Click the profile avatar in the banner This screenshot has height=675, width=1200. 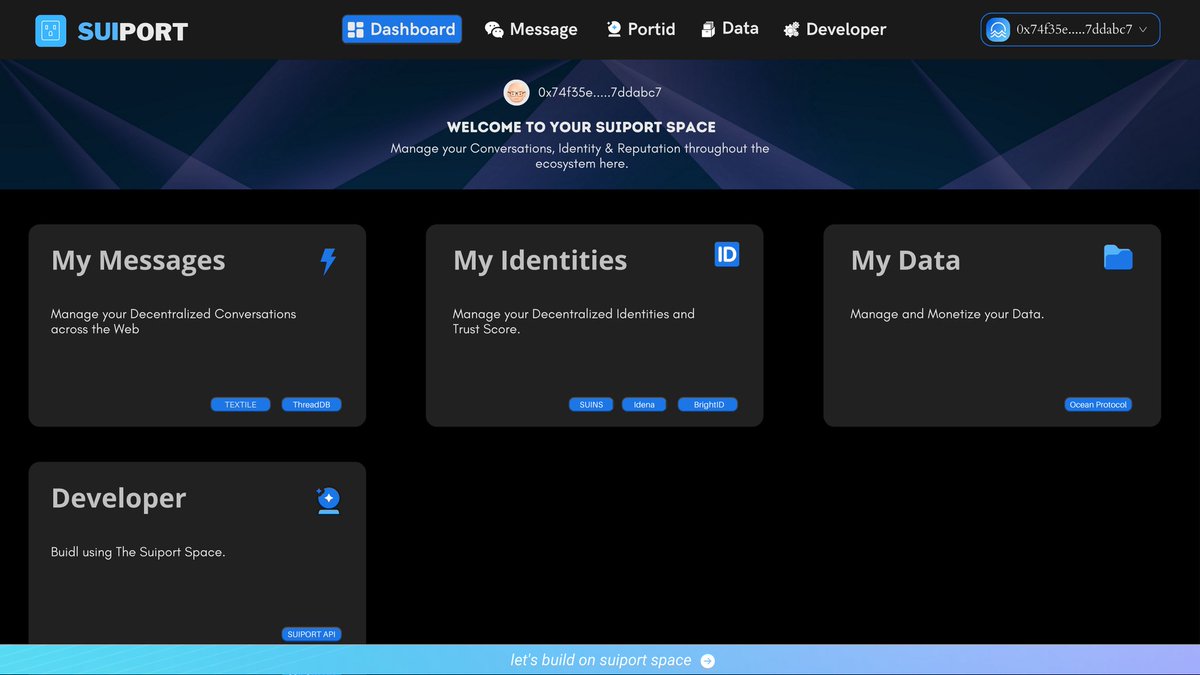[x=516, y=92]
